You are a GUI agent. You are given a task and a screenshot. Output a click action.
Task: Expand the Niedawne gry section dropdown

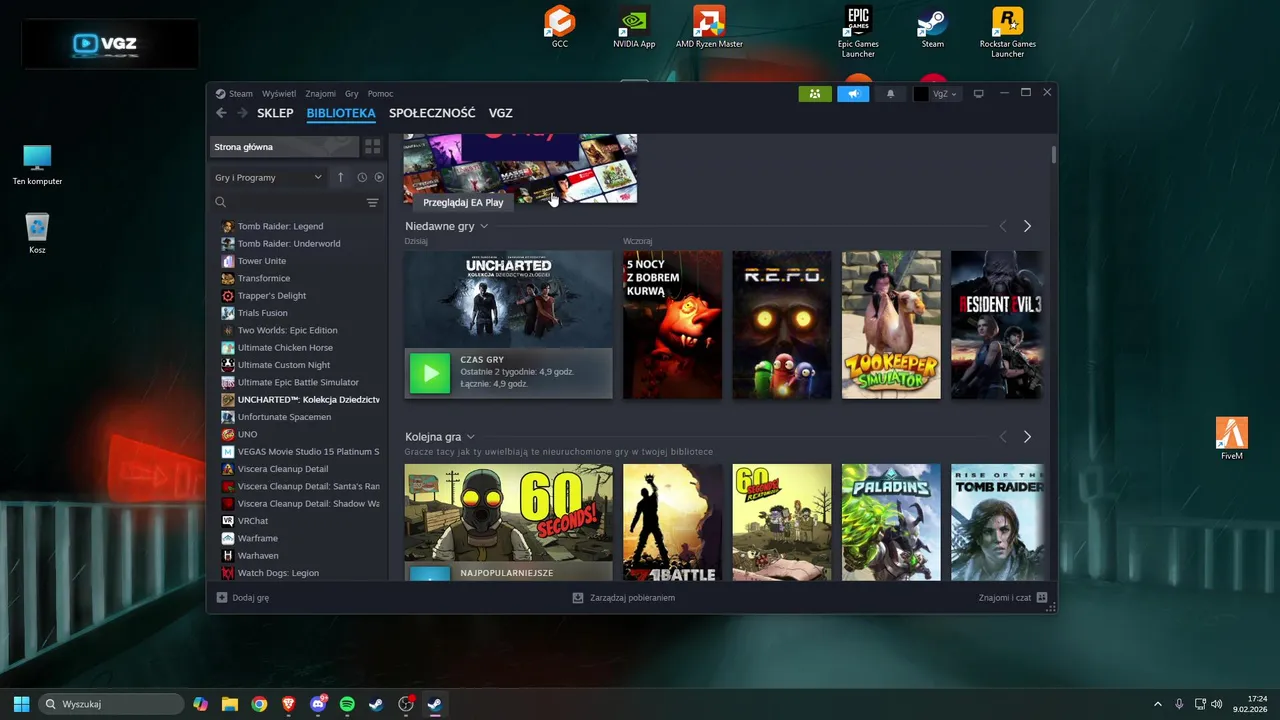point(484,226)
